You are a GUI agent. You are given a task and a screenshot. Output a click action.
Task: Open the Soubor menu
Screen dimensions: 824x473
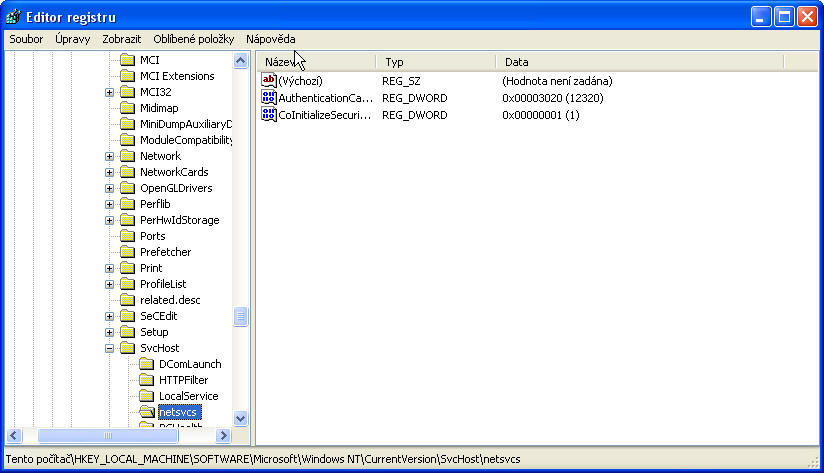(x=26, y=39)
